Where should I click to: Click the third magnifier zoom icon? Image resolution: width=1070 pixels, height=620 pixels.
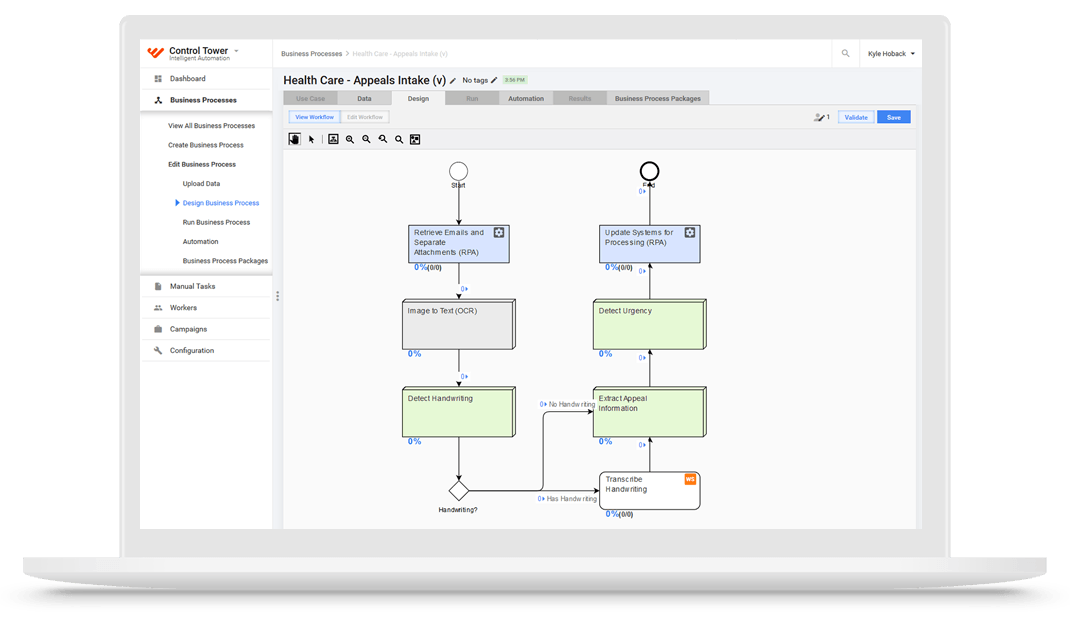pyautogui.click(x=383, y=139)
